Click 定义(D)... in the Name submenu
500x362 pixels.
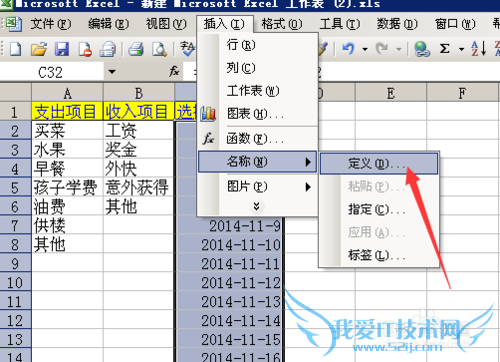pos(379,164)
